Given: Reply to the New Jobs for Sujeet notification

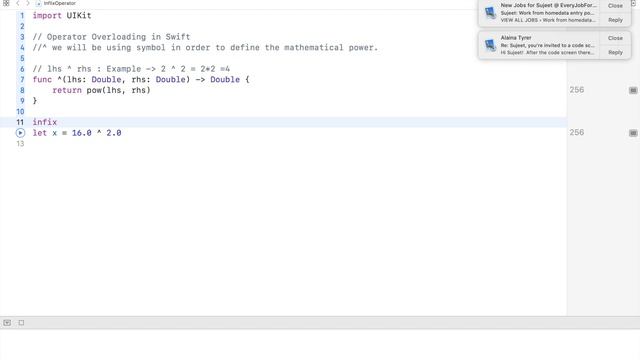Looking at the screenshot, I should (615, 20).
